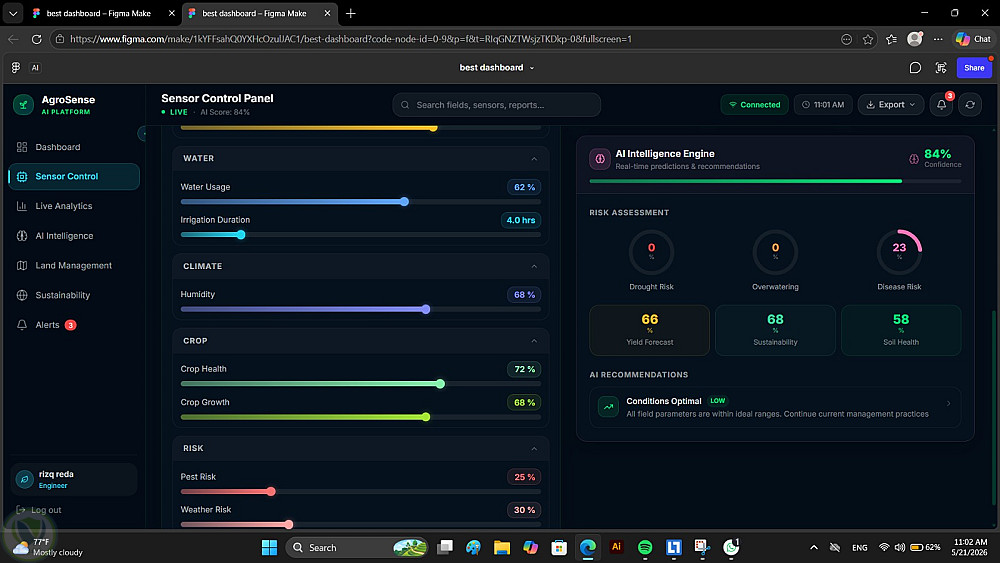
Task: Click the AI Intelligence Engine brain icon
Action: tap(599, 159)
